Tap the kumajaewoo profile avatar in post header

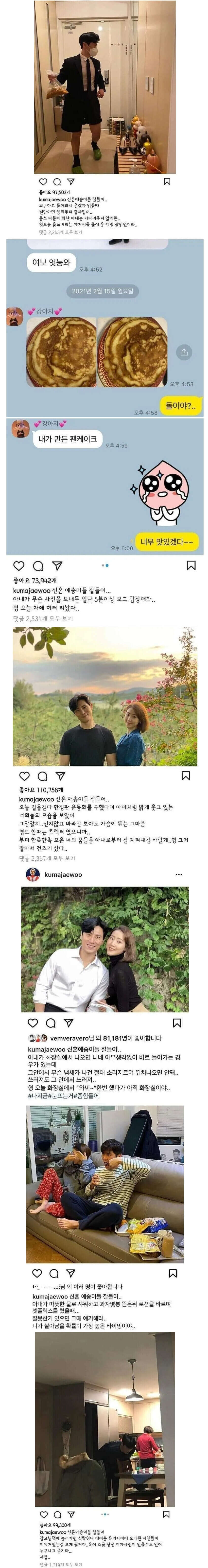pos(33,875)
